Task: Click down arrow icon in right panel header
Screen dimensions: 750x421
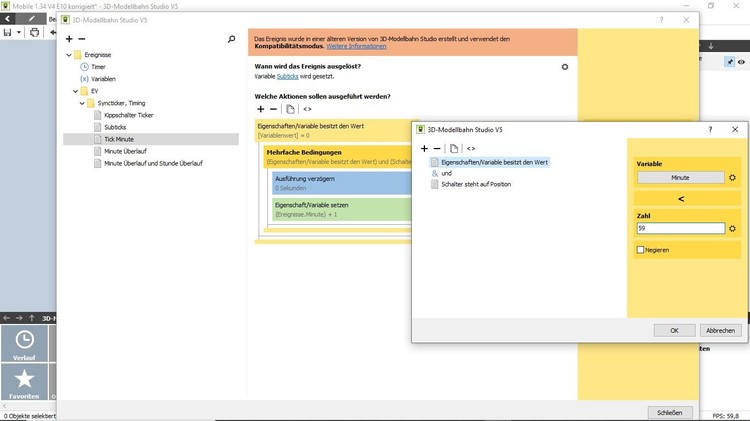Action: [711, 46]
